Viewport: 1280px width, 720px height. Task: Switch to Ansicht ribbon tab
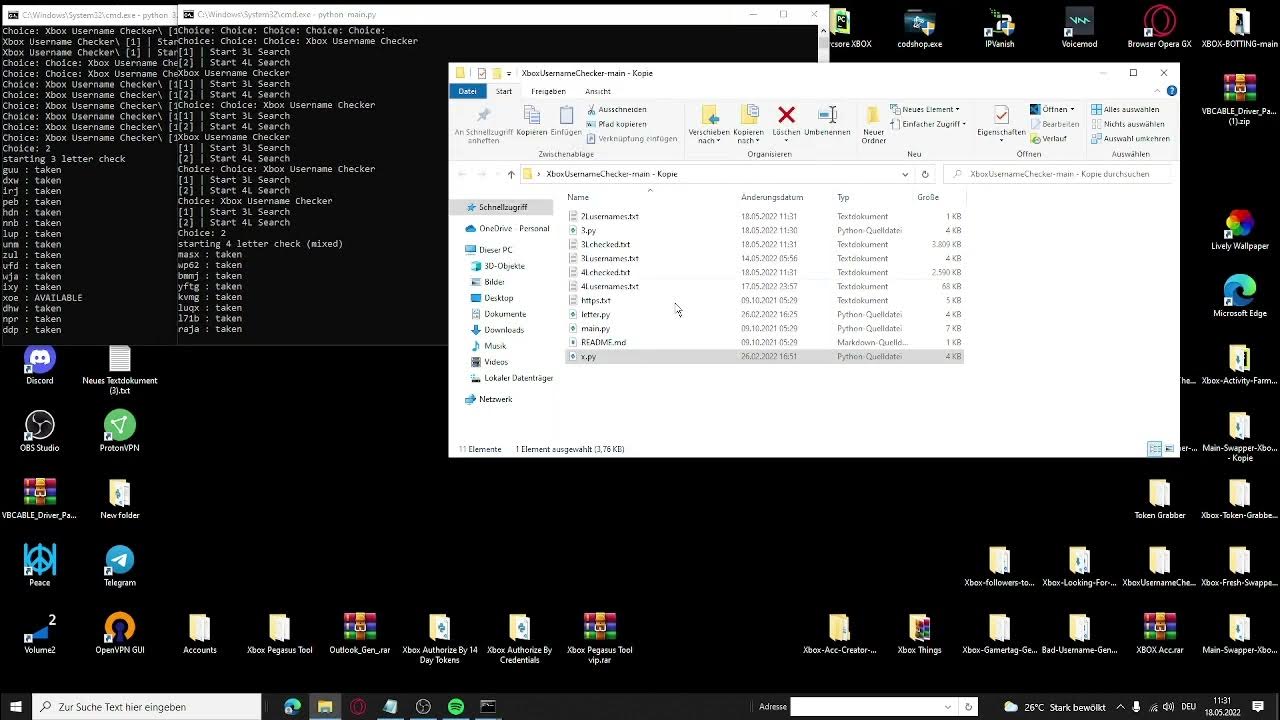[598, 91]
